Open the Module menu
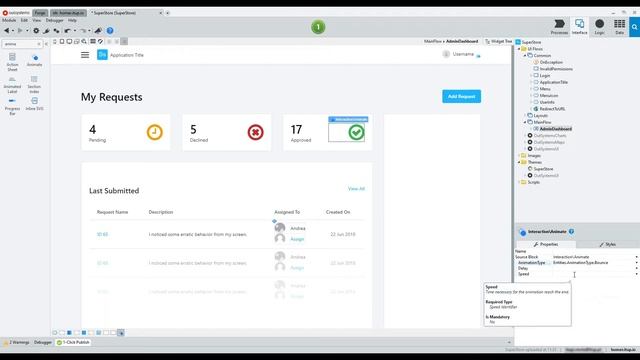640x360 pixels. click(9, 20)
